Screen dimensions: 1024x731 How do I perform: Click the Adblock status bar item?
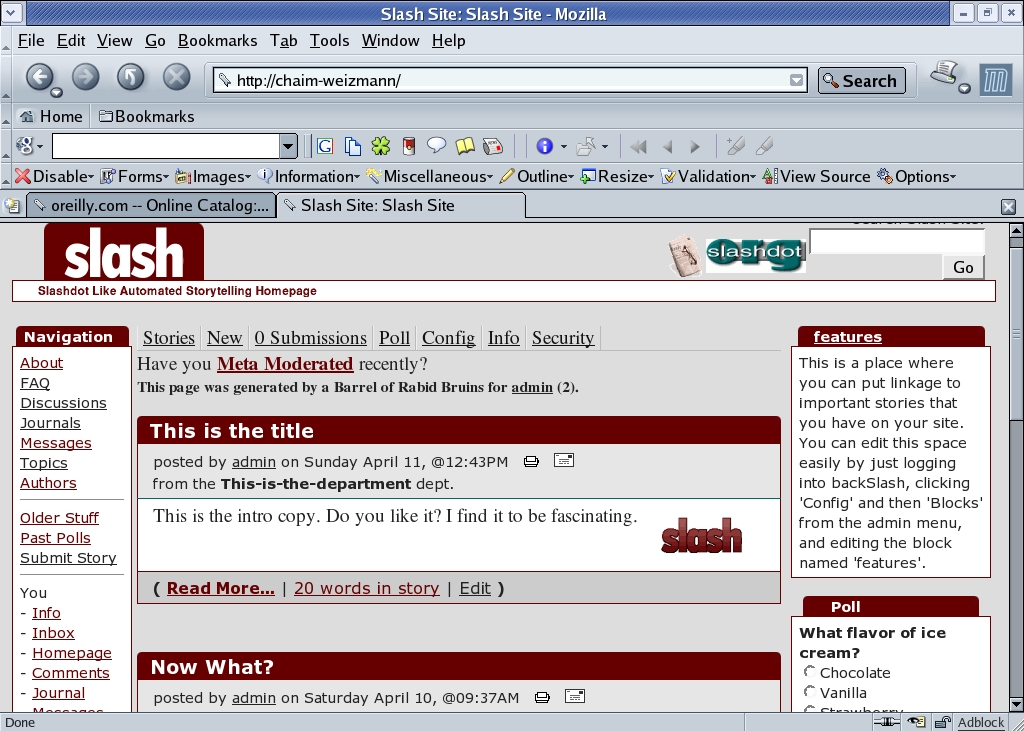(x=980, y=722)
